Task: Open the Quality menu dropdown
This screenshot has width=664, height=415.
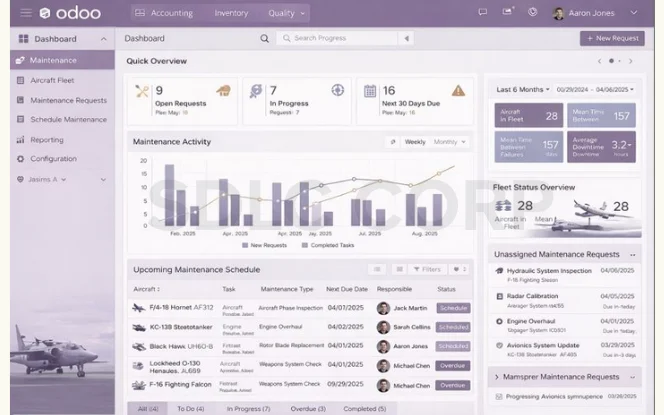Action: point(286,13)
